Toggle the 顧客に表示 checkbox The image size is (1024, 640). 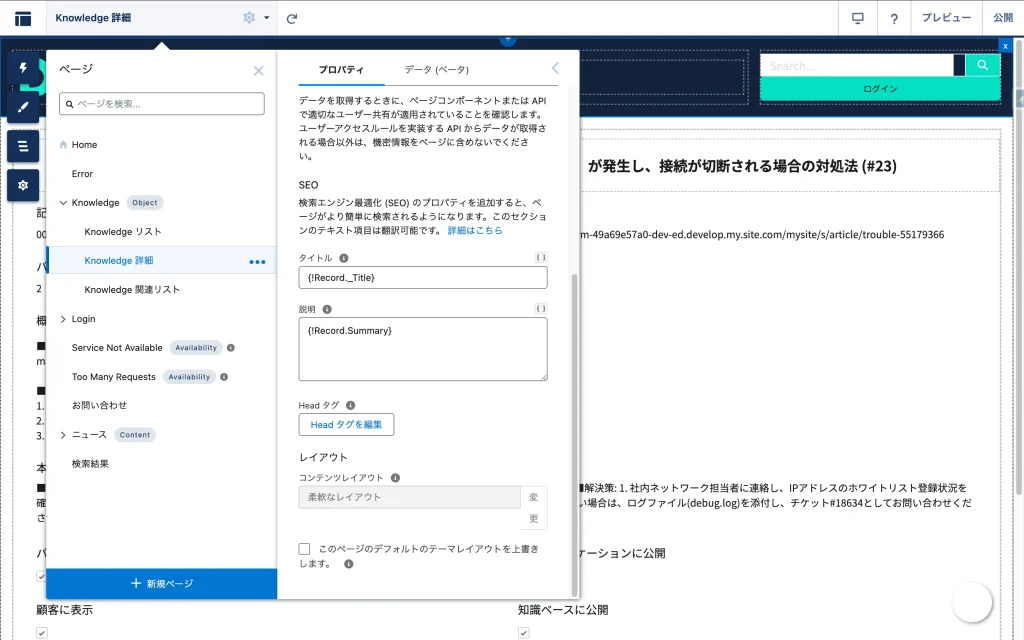(42, 632)
